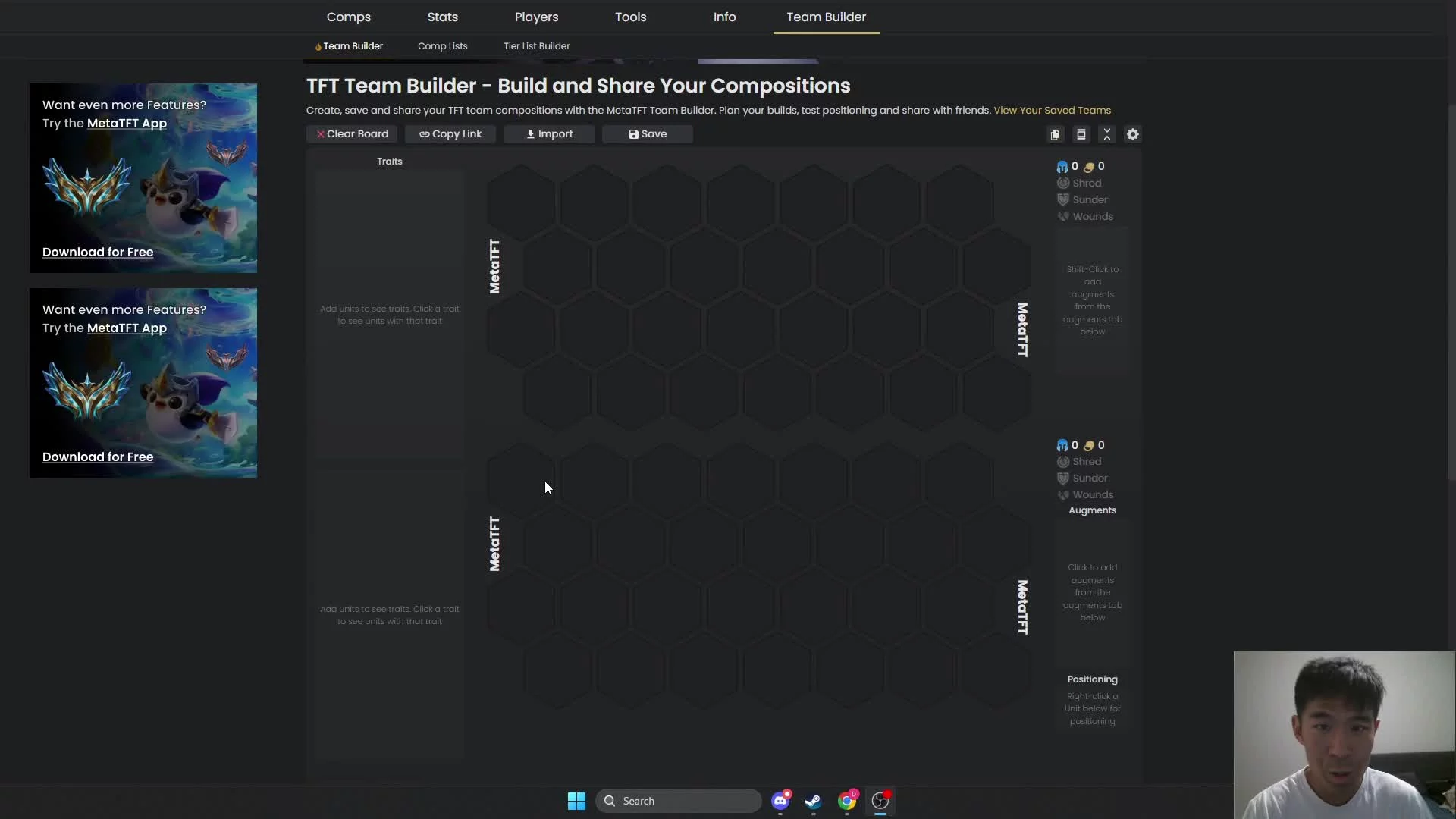This screenshot has height=819, width=1456.
Task: Open Steam from the taskbar
Action: (813, 801)
